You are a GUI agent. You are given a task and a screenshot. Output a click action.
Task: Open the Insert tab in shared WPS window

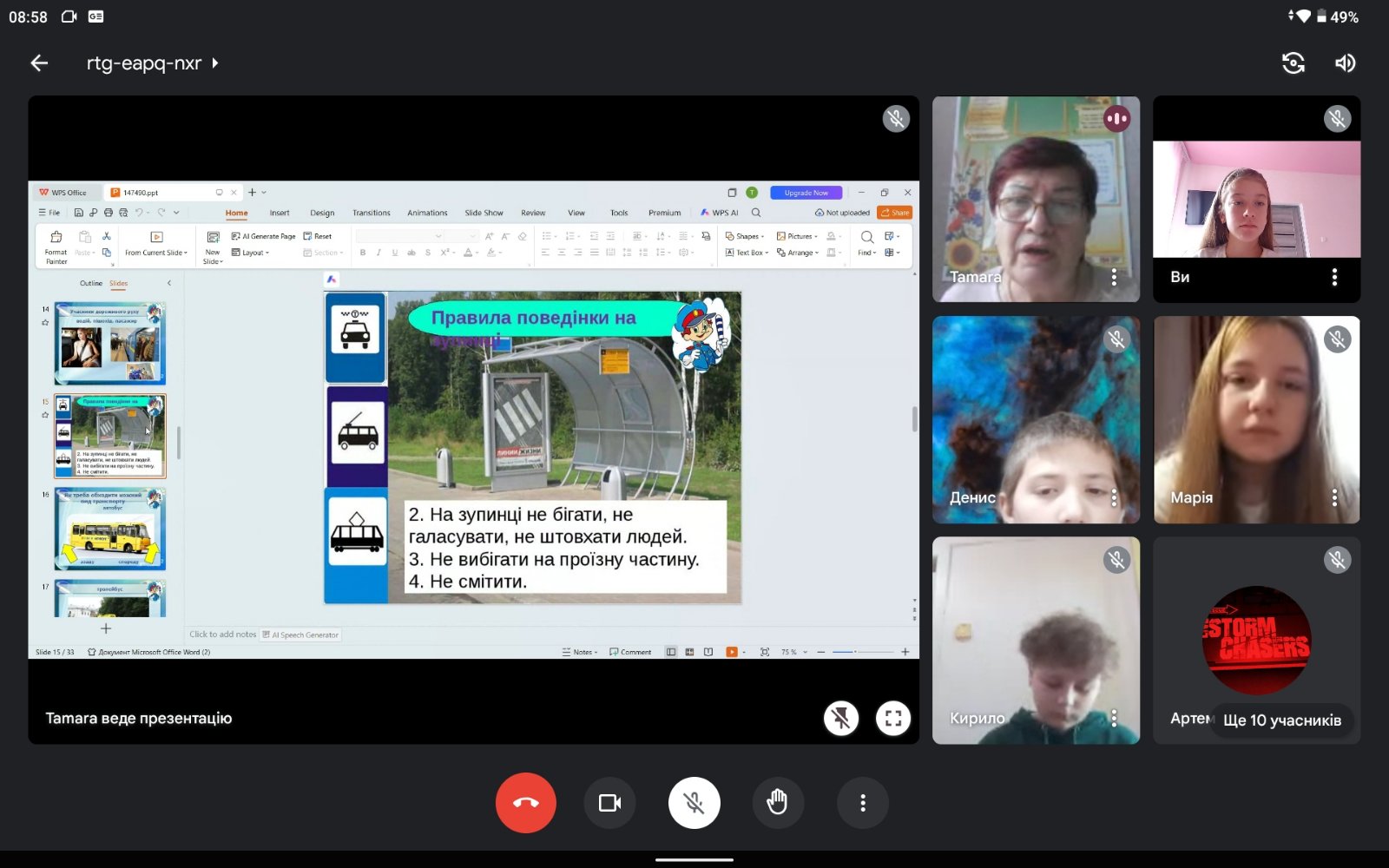(x=280, y=213)
